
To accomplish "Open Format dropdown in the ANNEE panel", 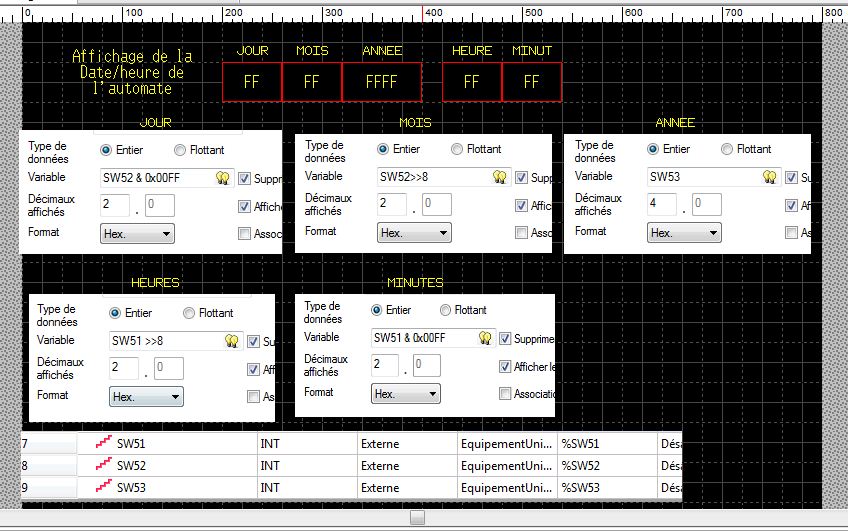I will 683,232.
